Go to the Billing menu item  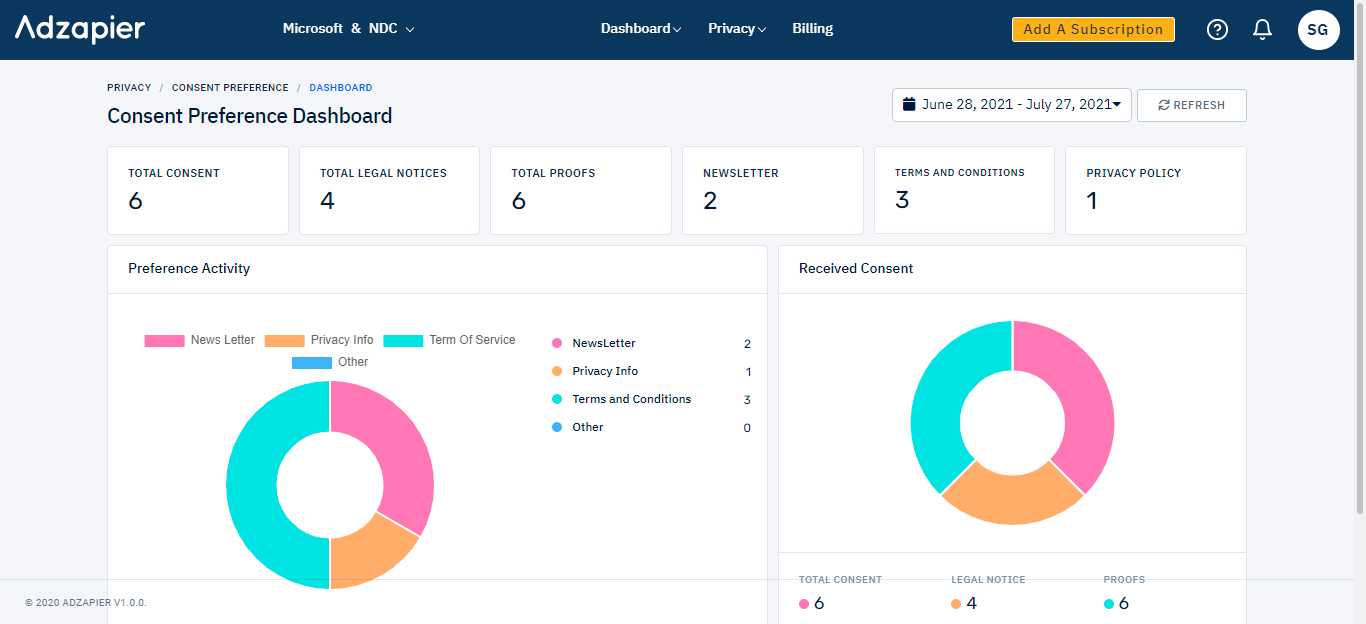(812, 28)
